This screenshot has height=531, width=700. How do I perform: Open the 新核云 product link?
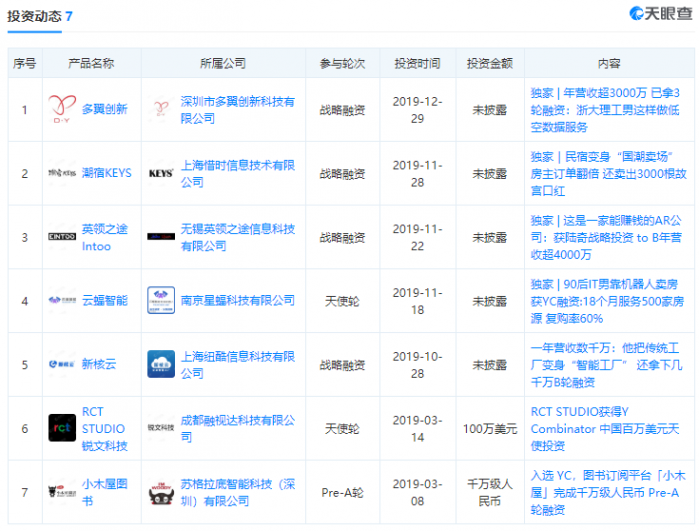pyautogui.click(x=99, y=364)
